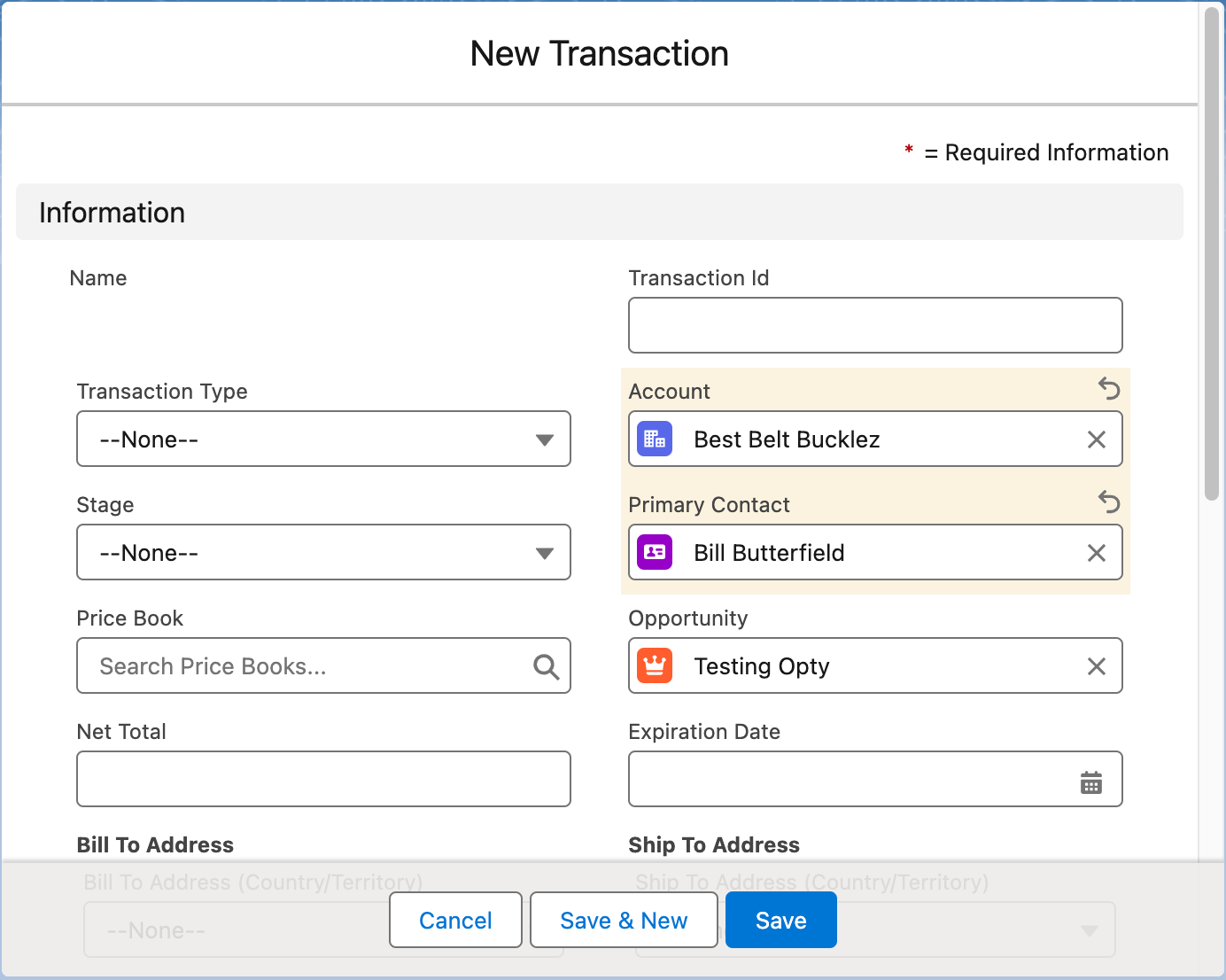Click Save & New button
Image resolution: width=1226 pixels, height=980 pixels.
624,920
